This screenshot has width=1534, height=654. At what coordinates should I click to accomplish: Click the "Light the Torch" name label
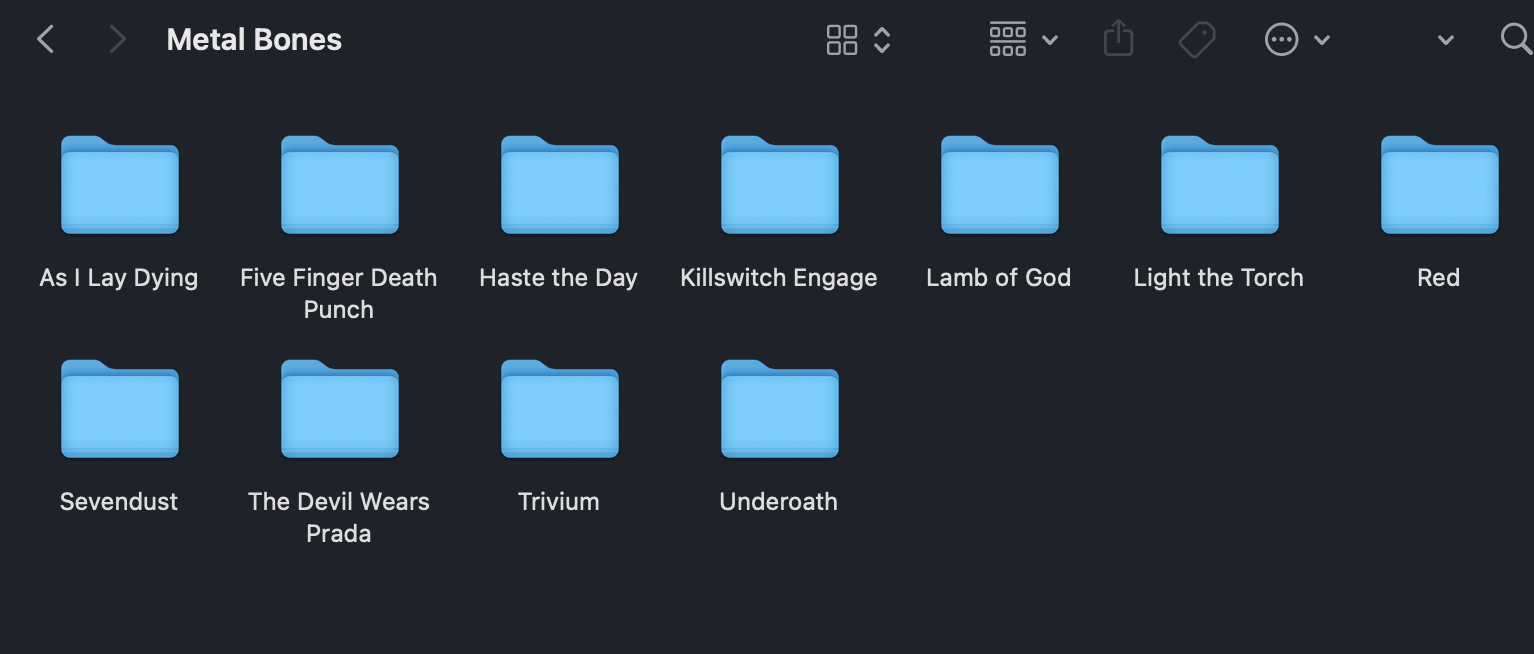(x=1219, y=278)
